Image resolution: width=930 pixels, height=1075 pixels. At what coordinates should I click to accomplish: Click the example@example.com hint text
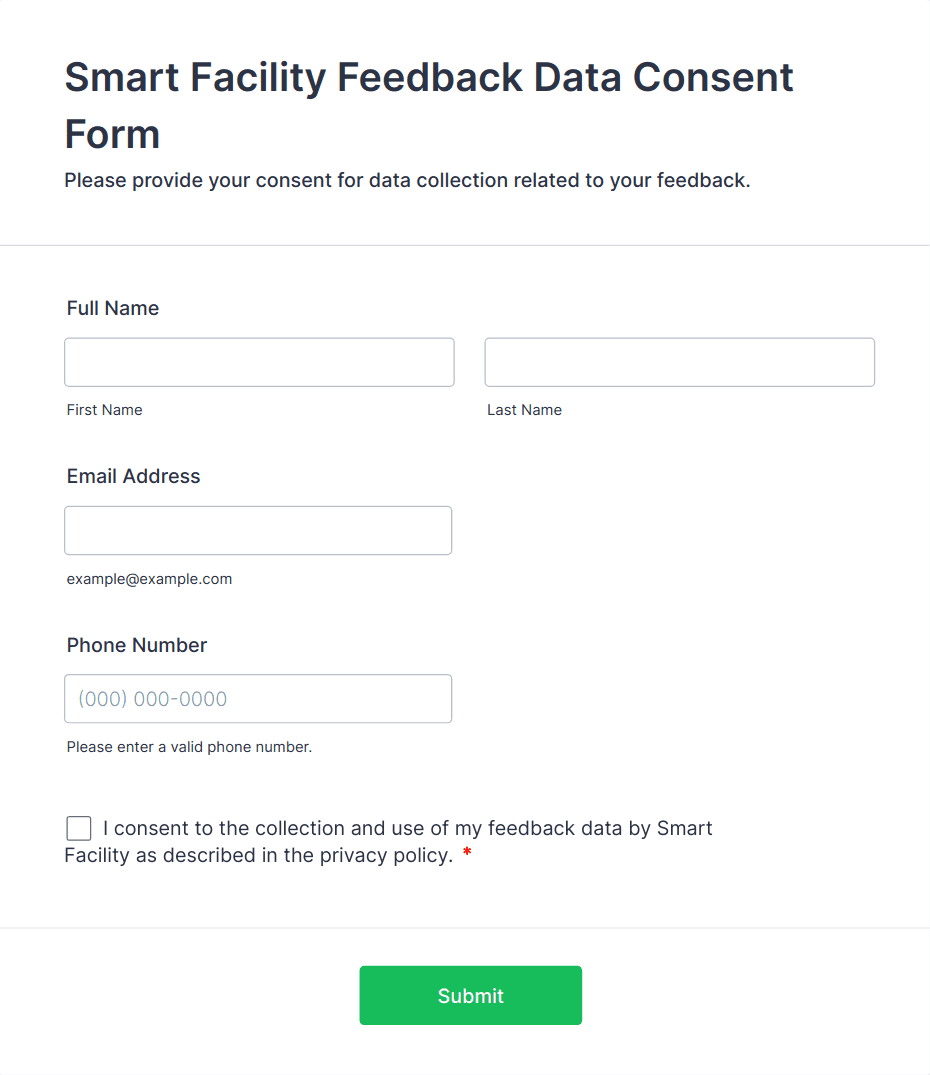point(149,579)
